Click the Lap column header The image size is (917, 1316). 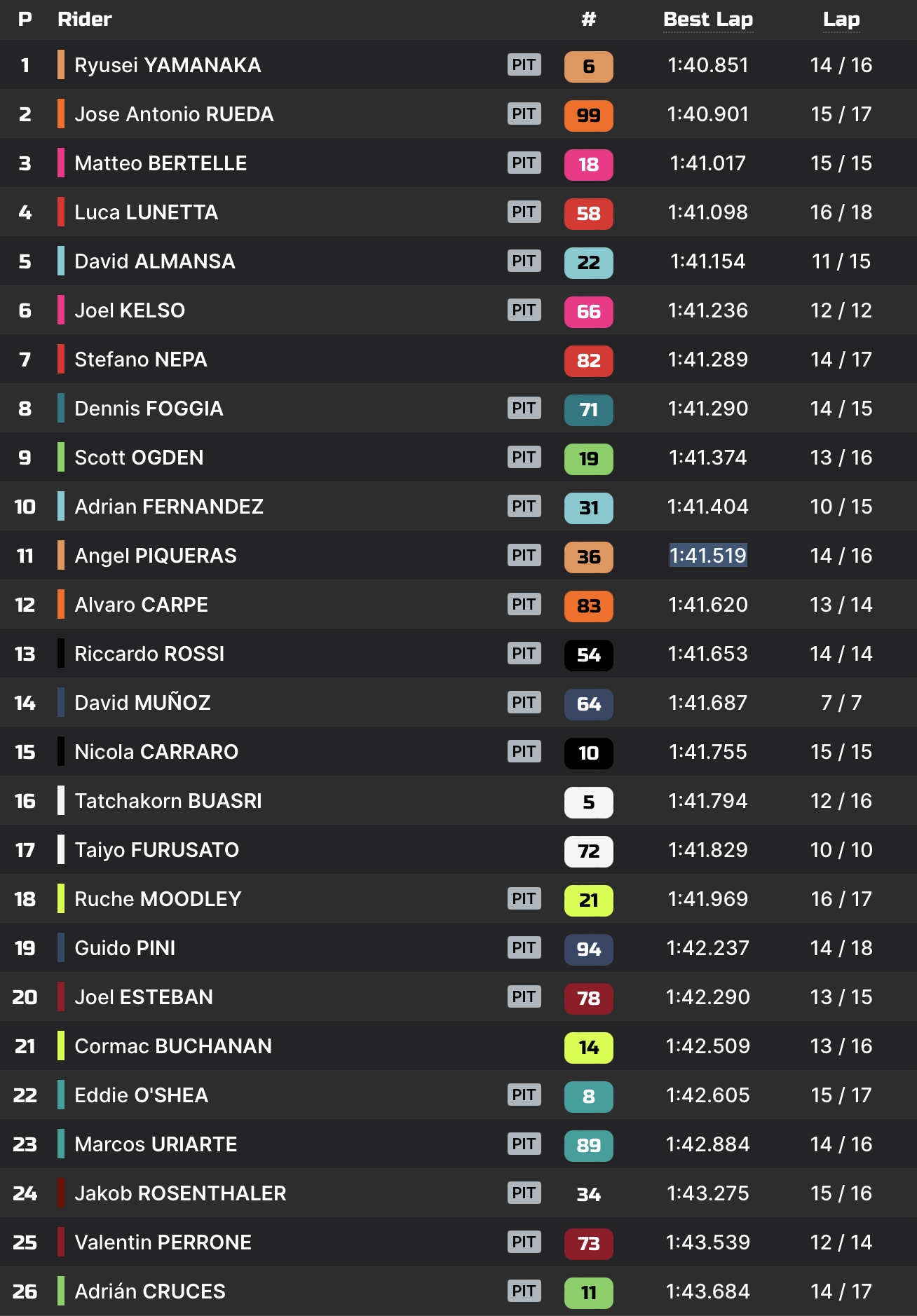point(841,20)
